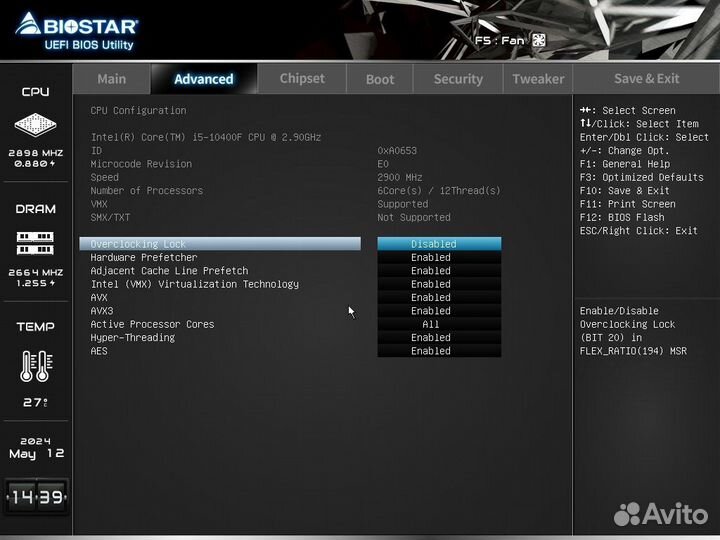720x540 pixels.
Task: Click the F1: General Help hint
Action: [624, 164]
